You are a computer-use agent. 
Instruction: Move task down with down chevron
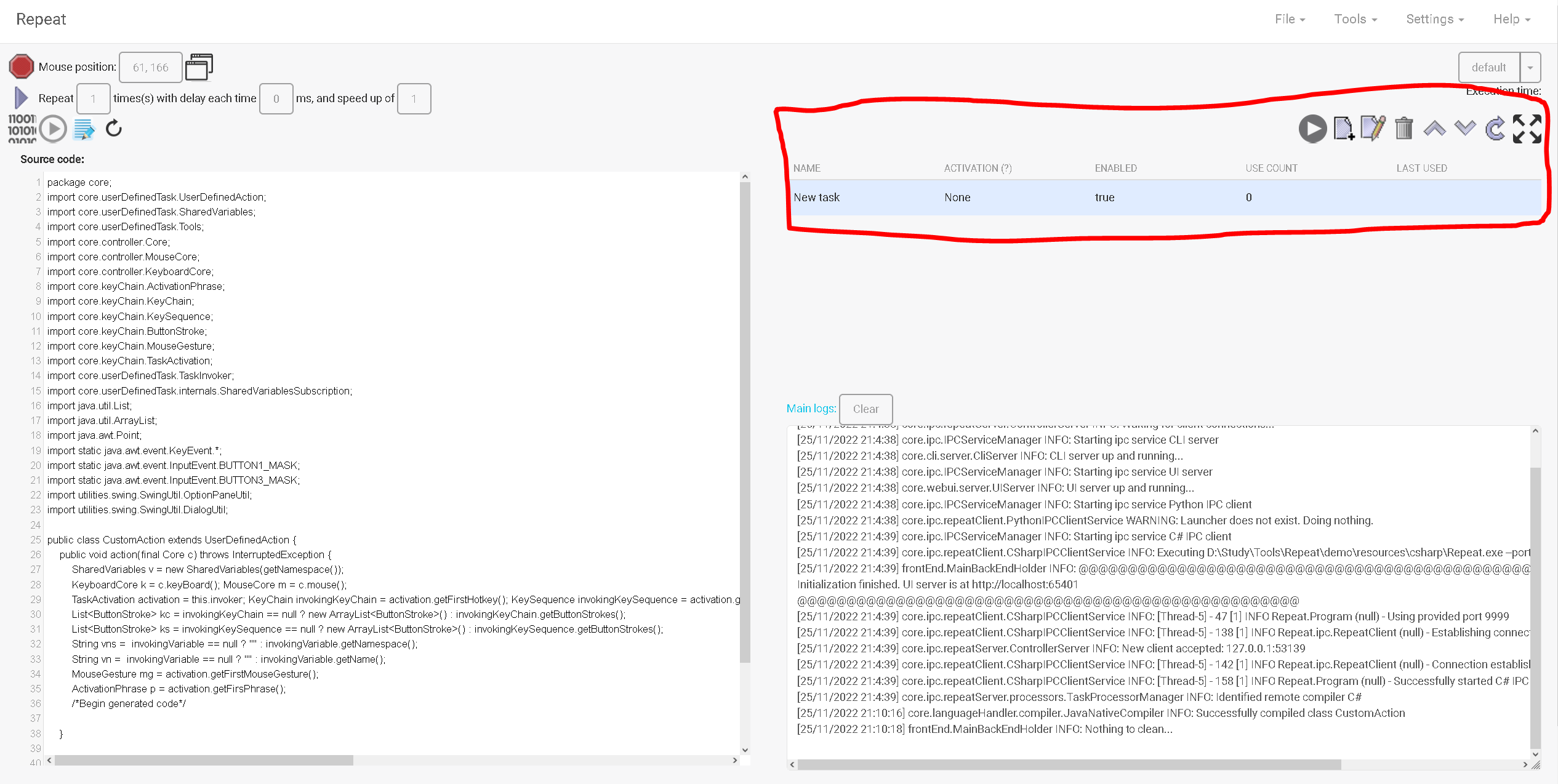(1465, 129)
